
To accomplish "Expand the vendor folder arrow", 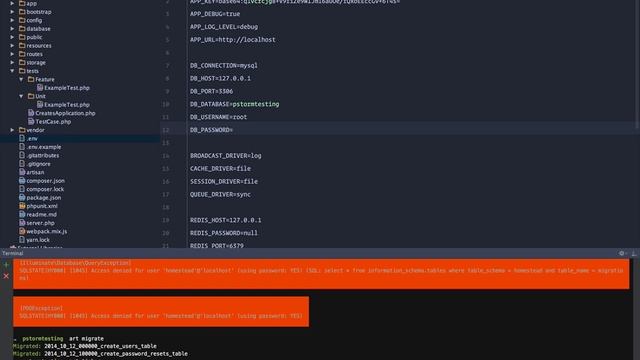I will point(12,130).
